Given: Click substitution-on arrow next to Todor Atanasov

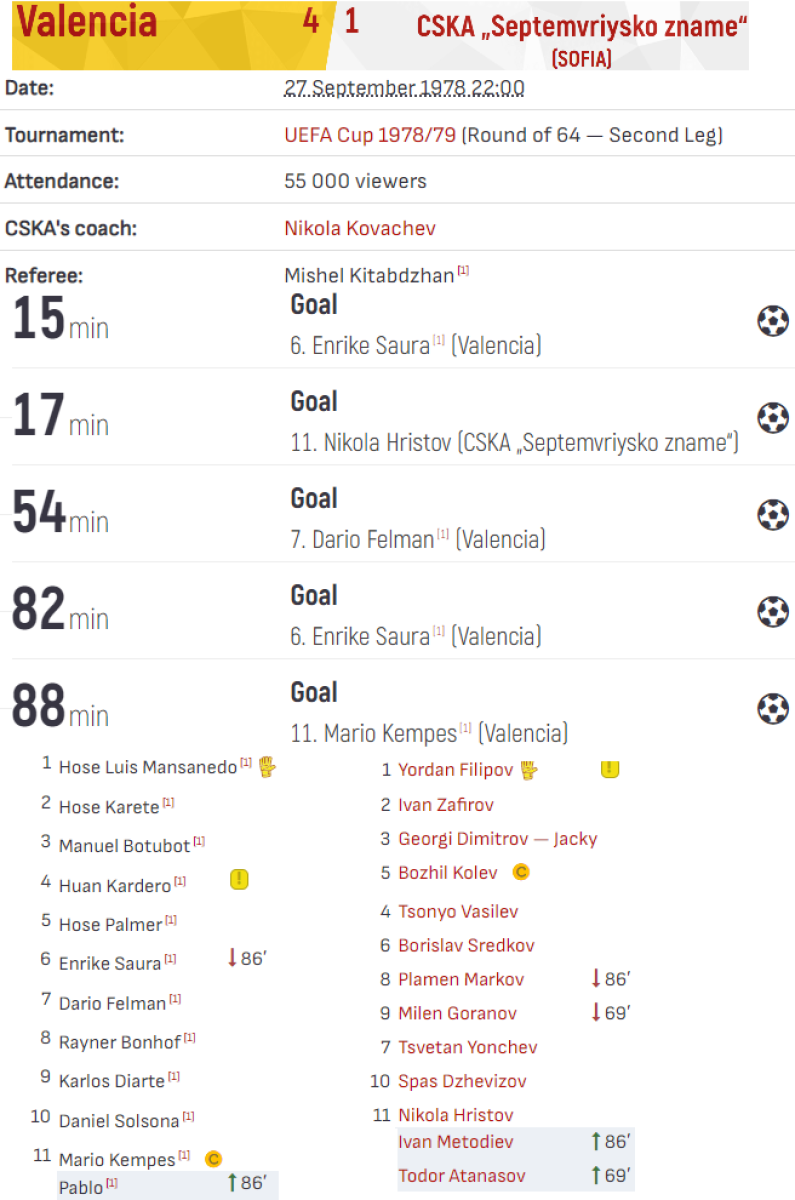Looking at the screenshot, I should pyautogui.click(x=596, y=1175).
